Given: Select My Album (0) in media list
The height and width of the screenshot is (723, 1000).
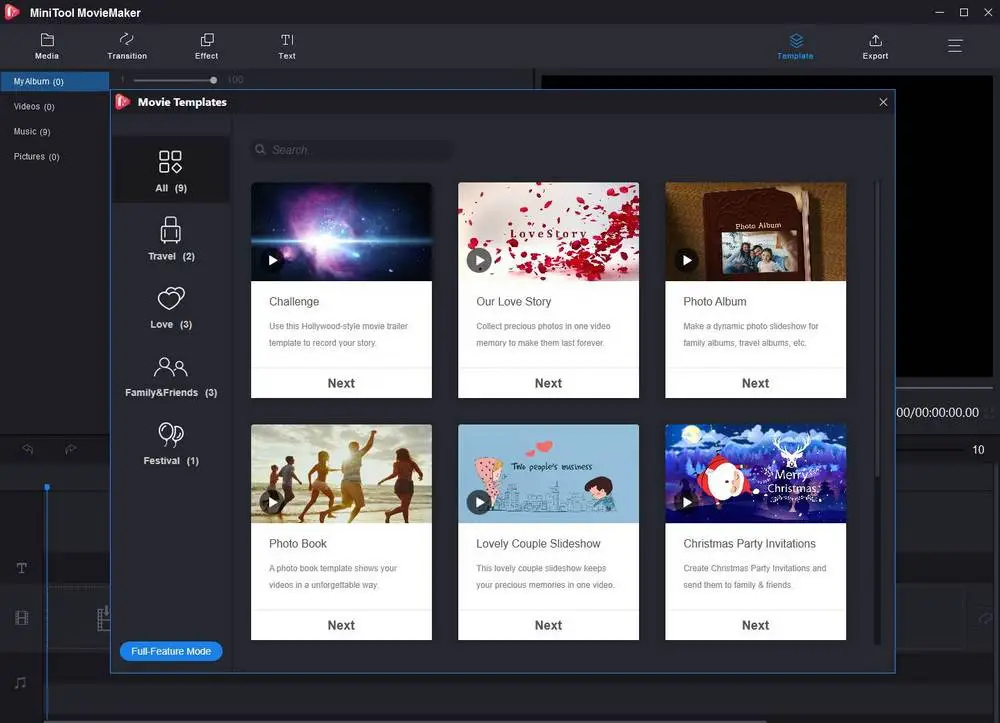Looking at the screenshot, I should pos(54,82).
